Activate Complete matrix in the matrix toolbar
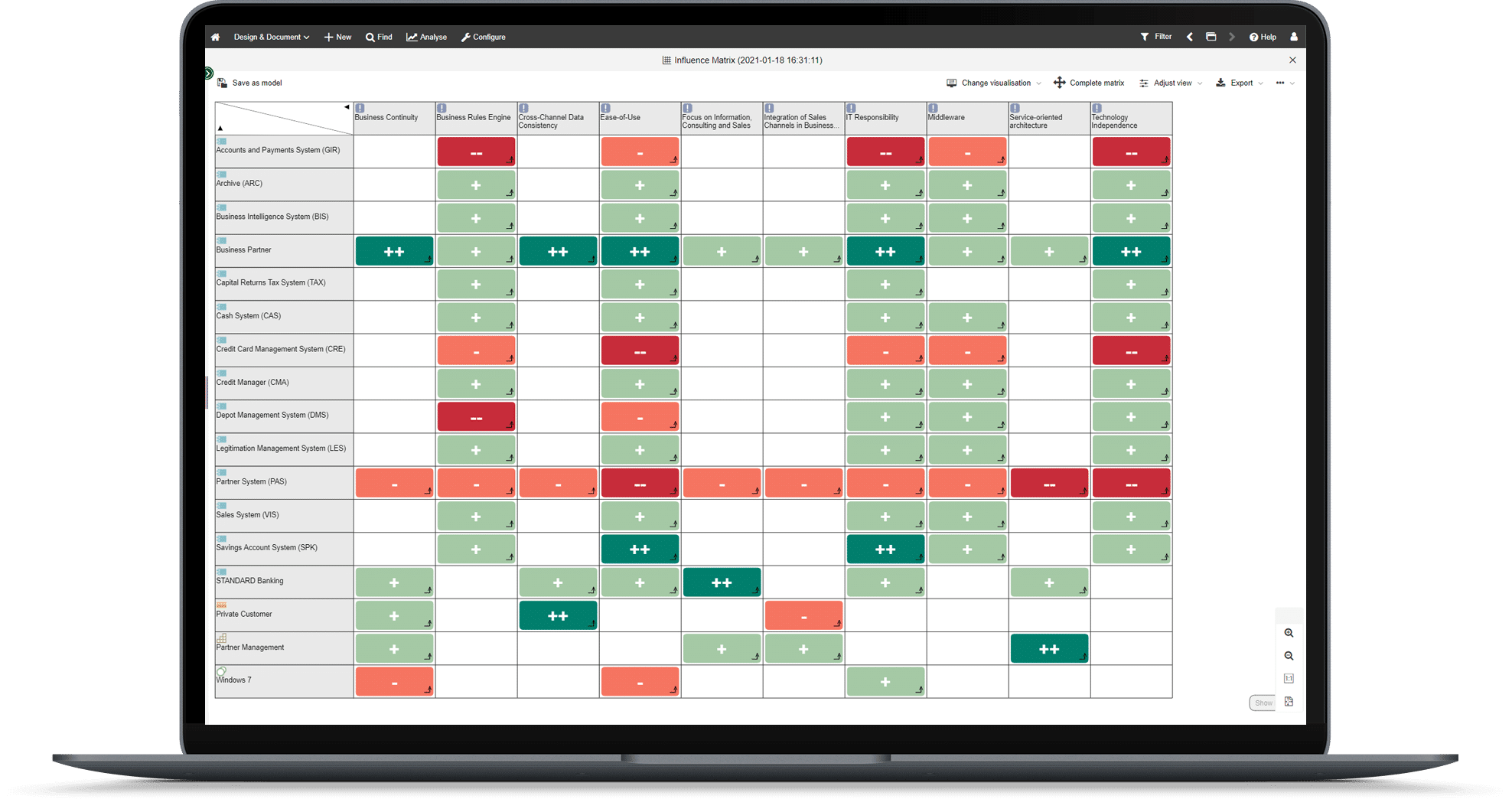This screenshot has width=1512, height=799. (1089, 83)
